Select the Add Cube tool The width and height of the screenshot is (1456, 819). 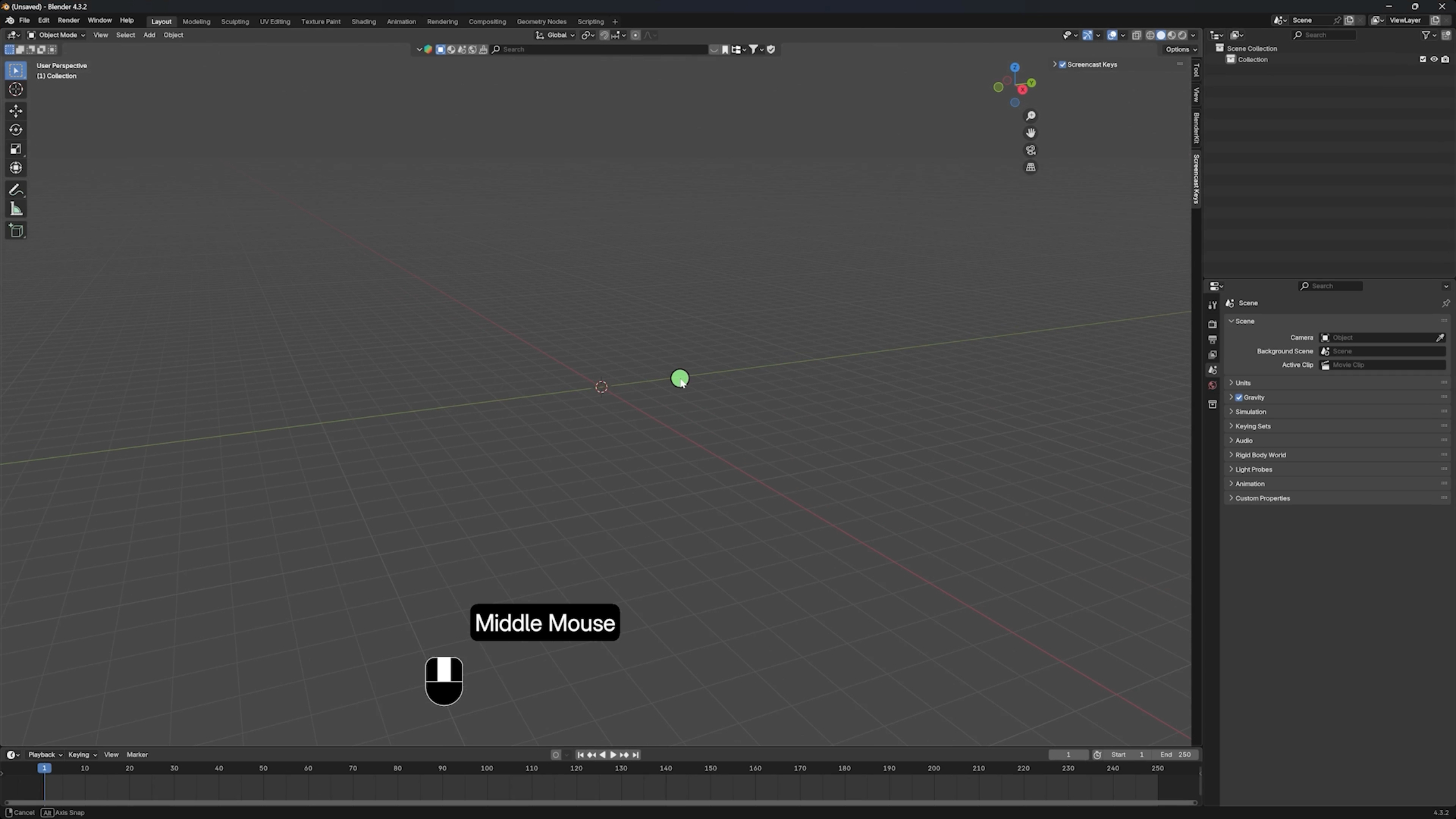[15, 230]
